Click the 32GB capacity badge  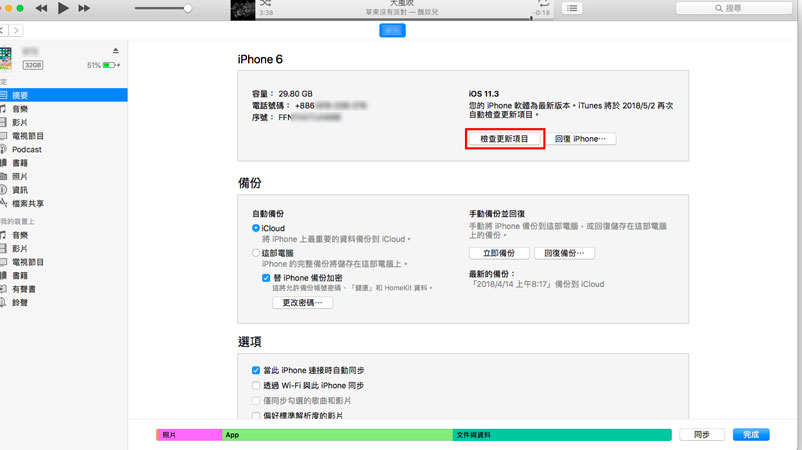(x=33, y=65)
